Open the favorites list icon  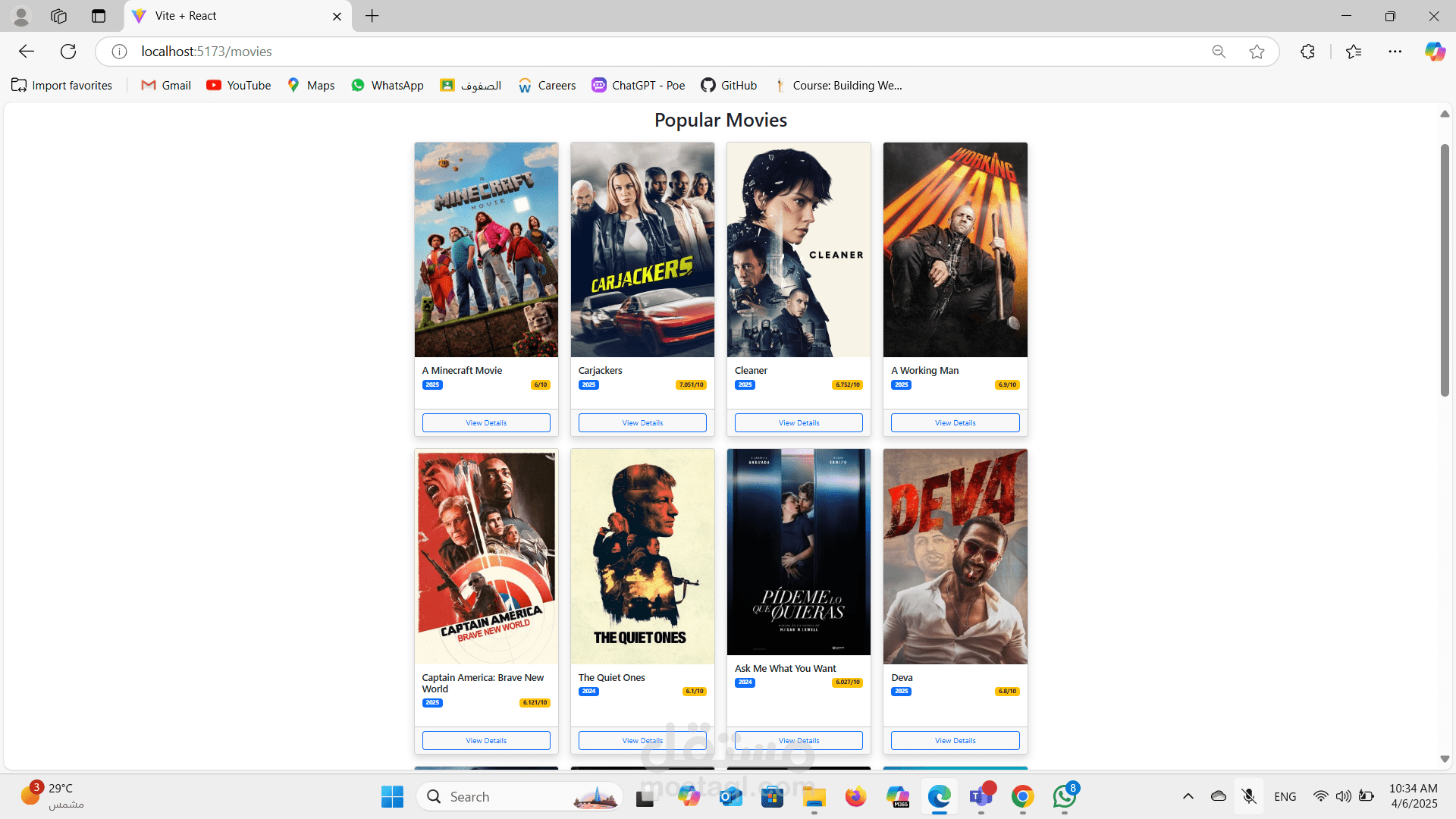click(1354, 52)
